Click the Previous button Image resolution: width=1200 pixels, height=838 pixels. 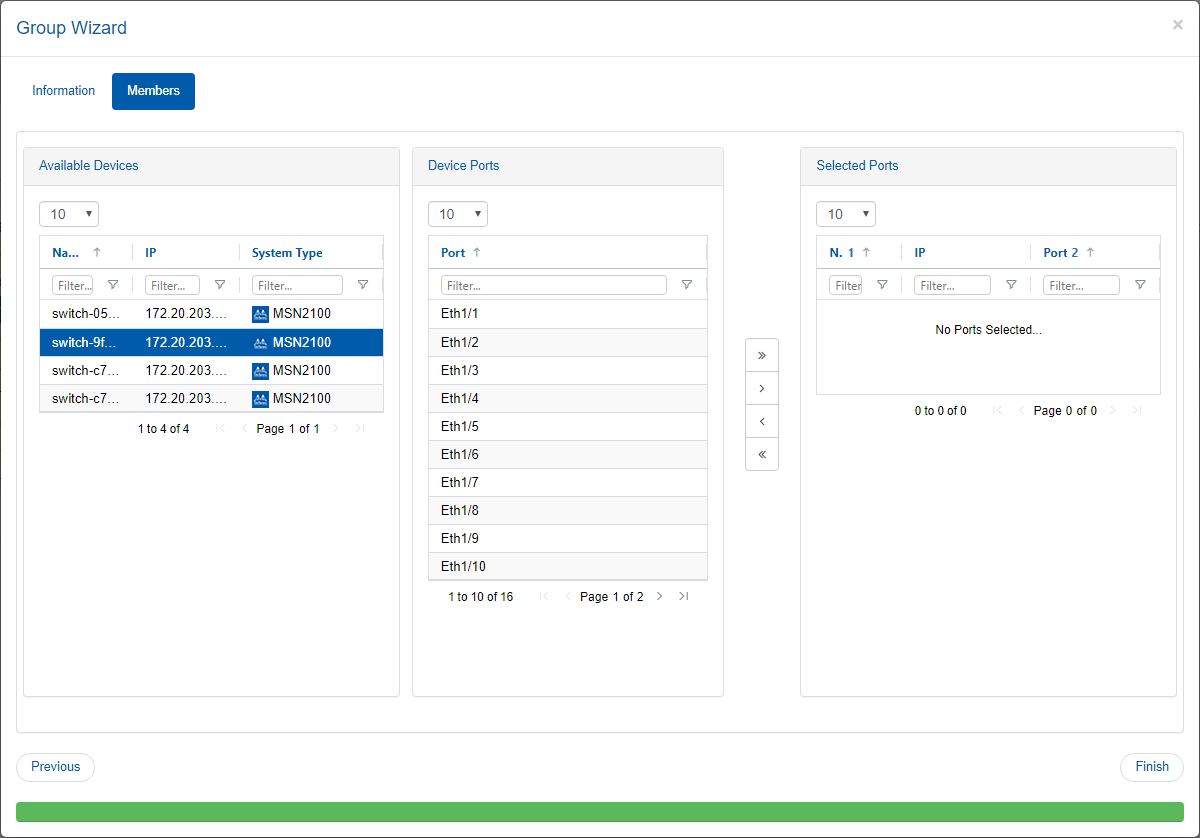coord(55,767)
